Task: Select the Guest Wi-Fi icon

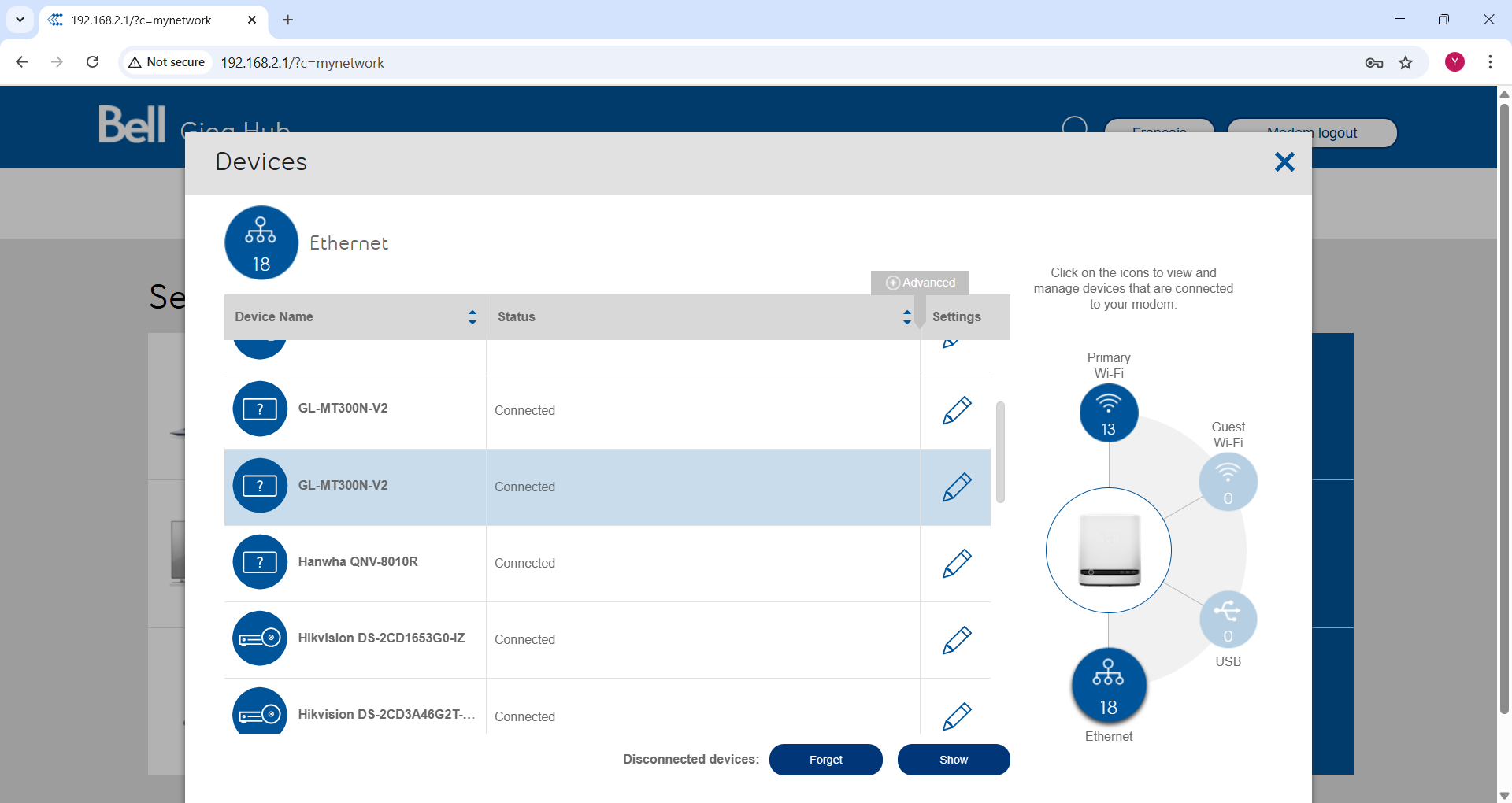Action: point(1228,482)
